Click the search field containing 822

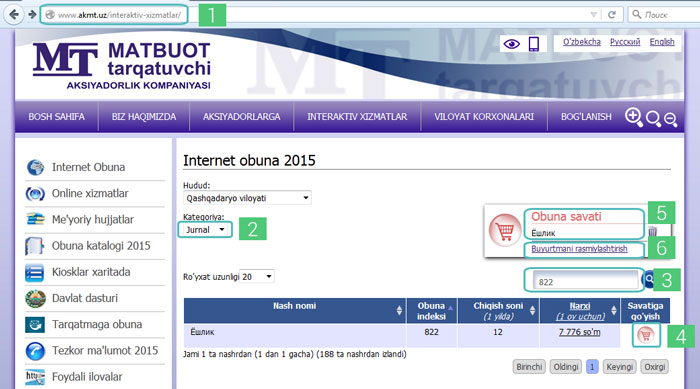pyautogui.click(x=585, y=281)
